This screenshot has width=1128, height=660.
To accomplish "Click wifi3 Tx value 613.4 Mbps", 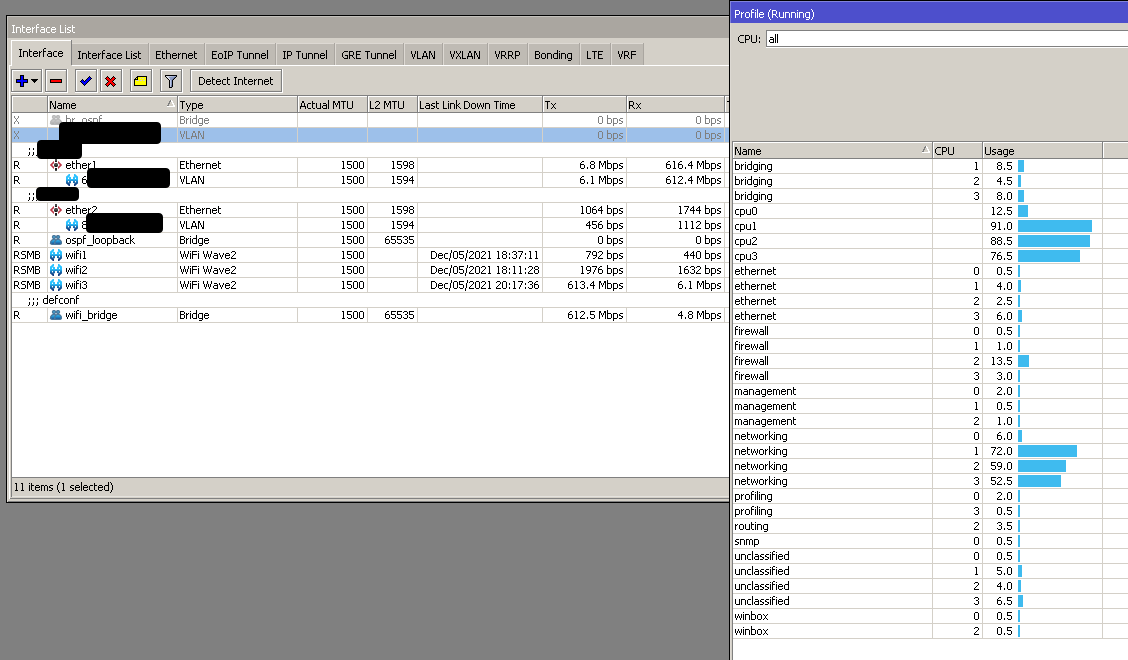I will (595, 285).
